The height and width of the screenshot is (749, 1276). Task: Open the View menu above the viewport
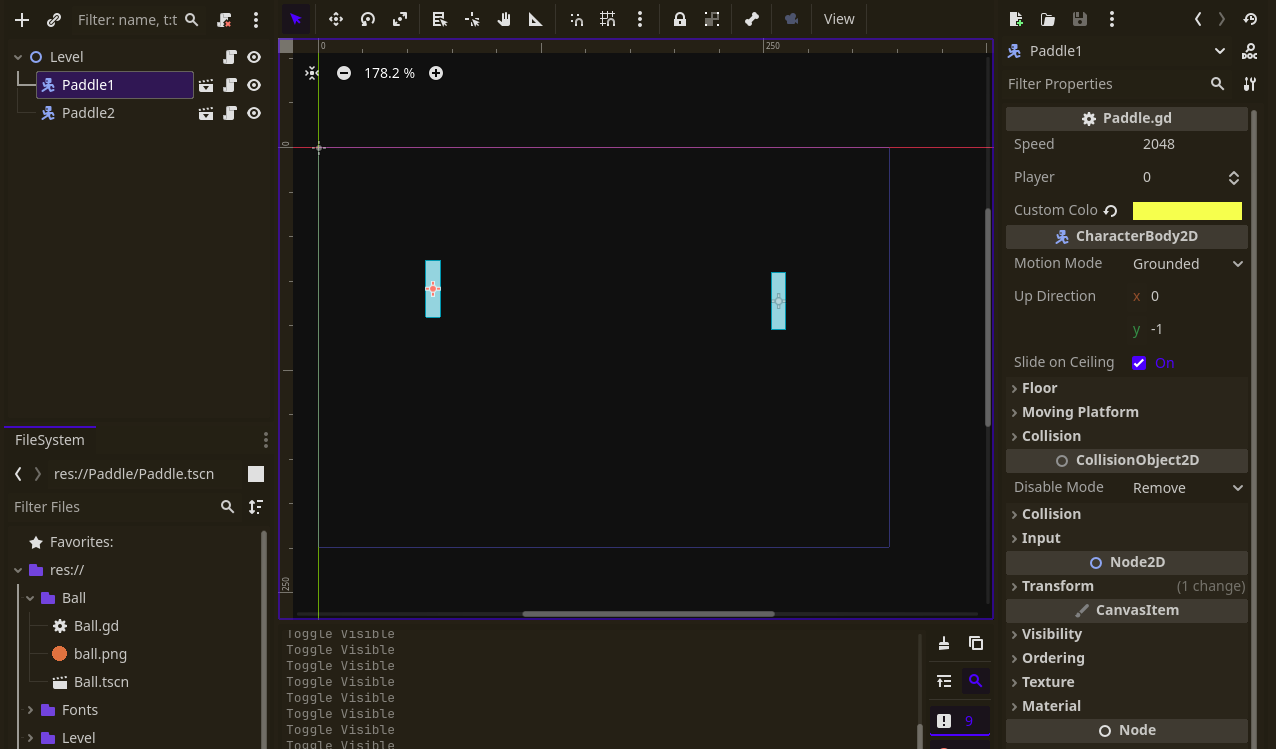tap(839, 19)
